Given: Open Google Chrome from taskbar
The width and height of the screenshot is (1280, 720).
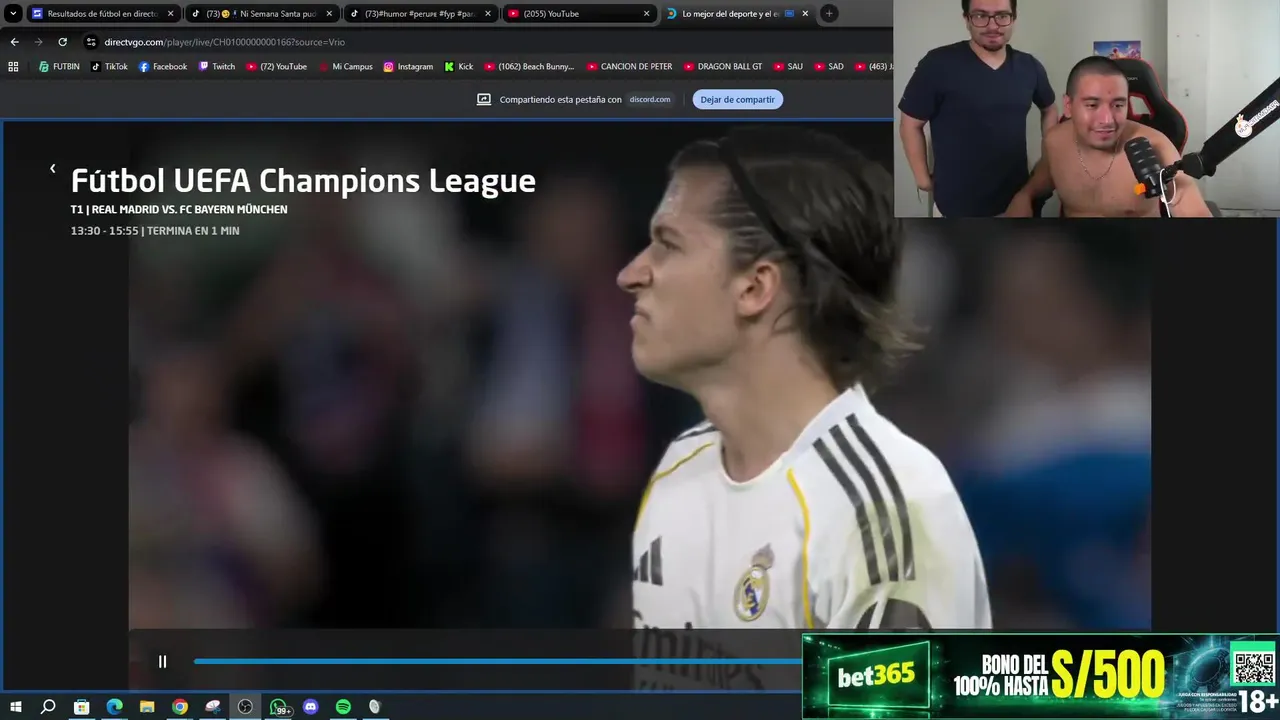Looking at the screenshot, I should [180, 707].
